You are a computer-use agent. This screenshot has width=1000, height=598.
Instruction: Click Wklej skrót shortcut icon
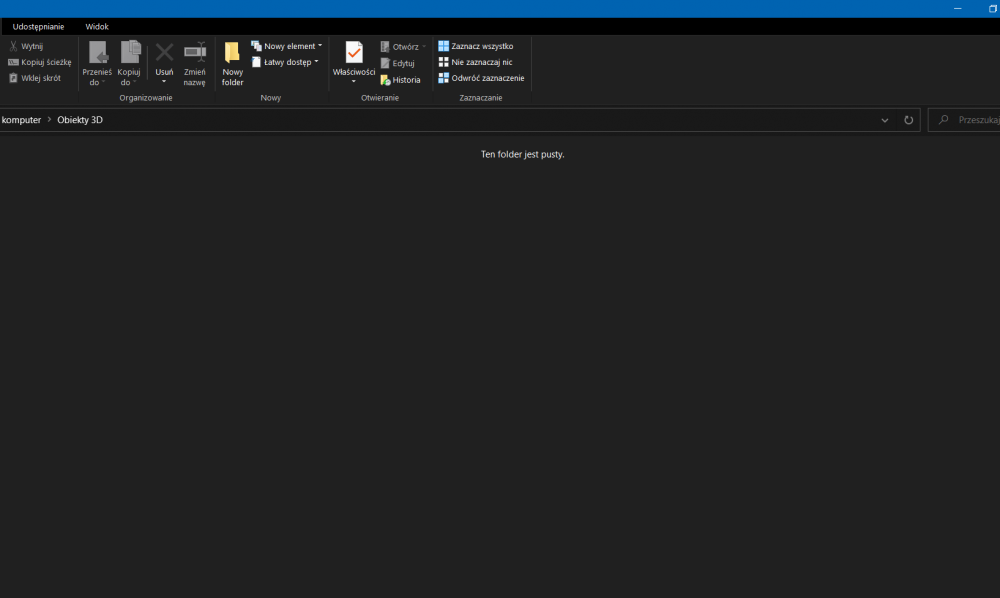13,78
